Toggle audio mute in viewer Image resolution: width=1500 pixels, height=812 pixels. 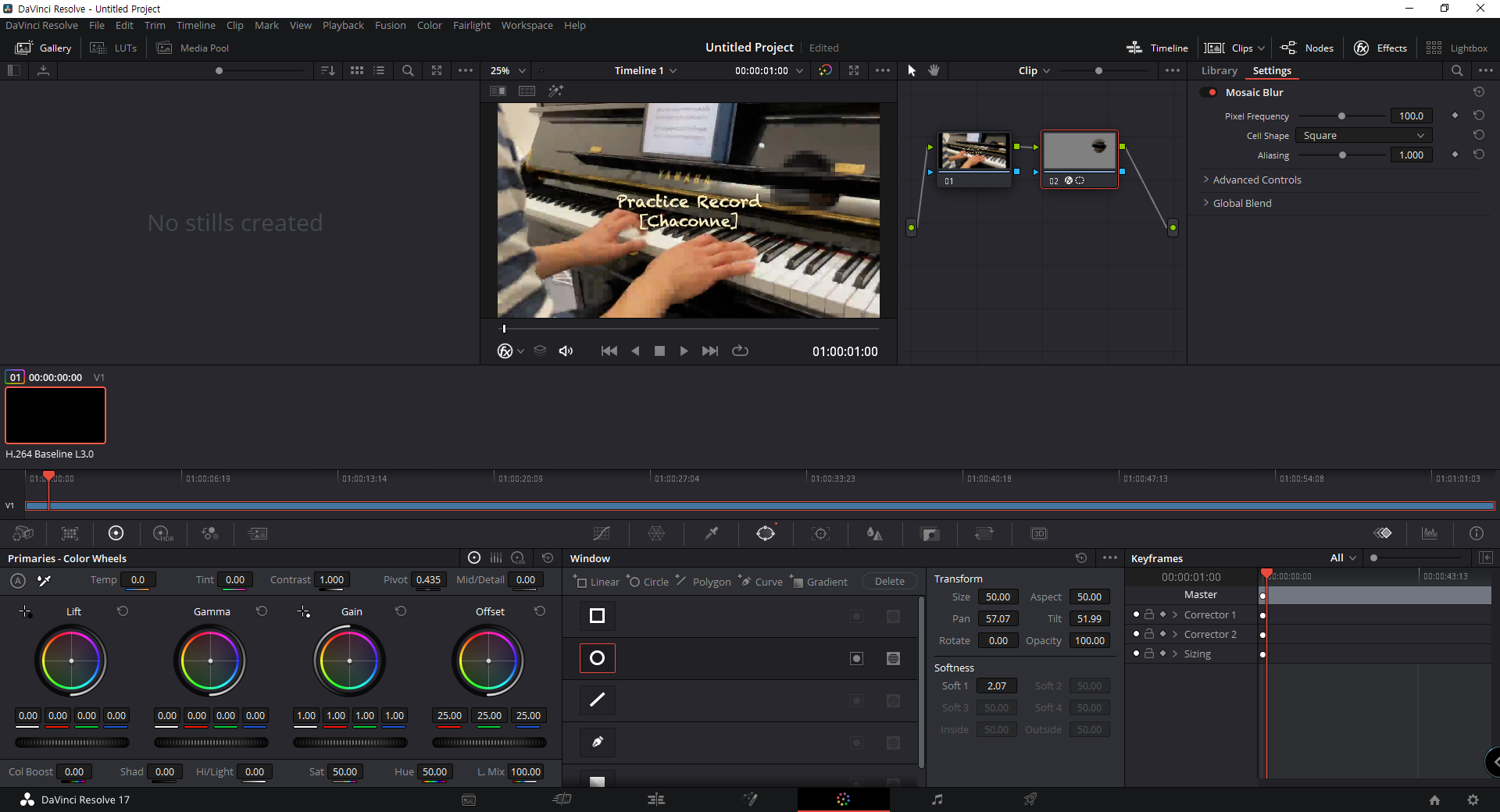pyautogui.click(x=566, y=351)
